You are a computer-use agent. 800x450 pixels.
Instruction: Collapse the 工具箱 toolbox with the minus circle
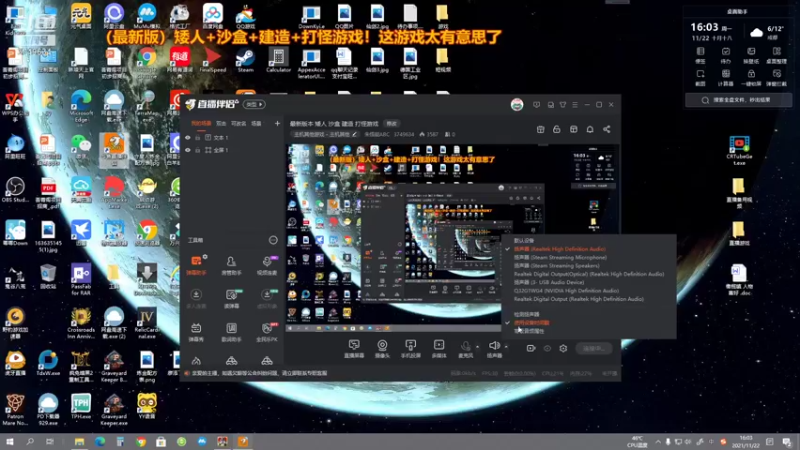273,240
